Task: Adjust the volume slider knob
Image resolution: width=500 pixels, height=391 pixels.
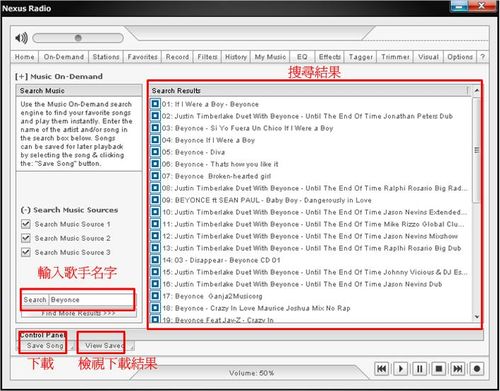Action: coord(78,38)
